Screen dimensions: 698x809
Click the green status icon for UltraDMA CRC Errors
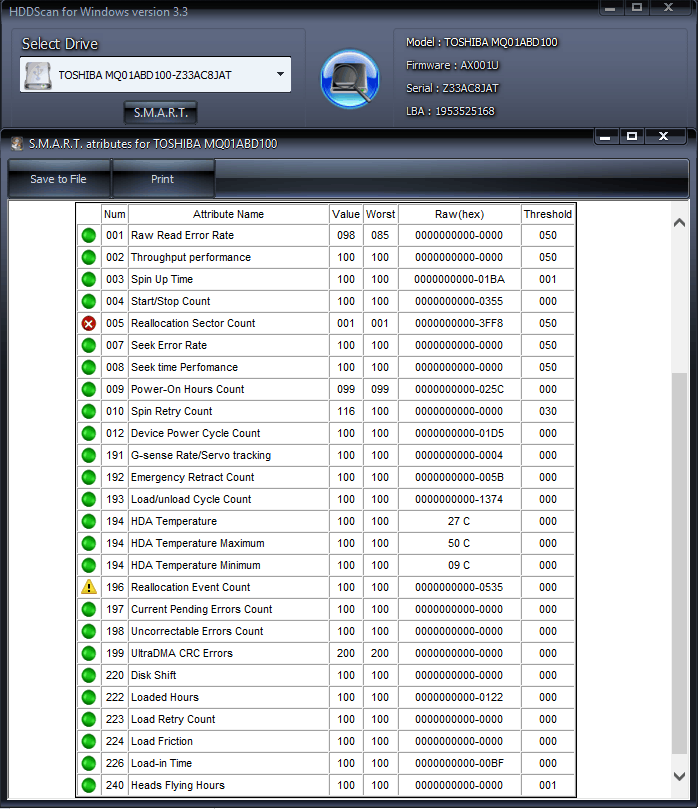[89, 653]
